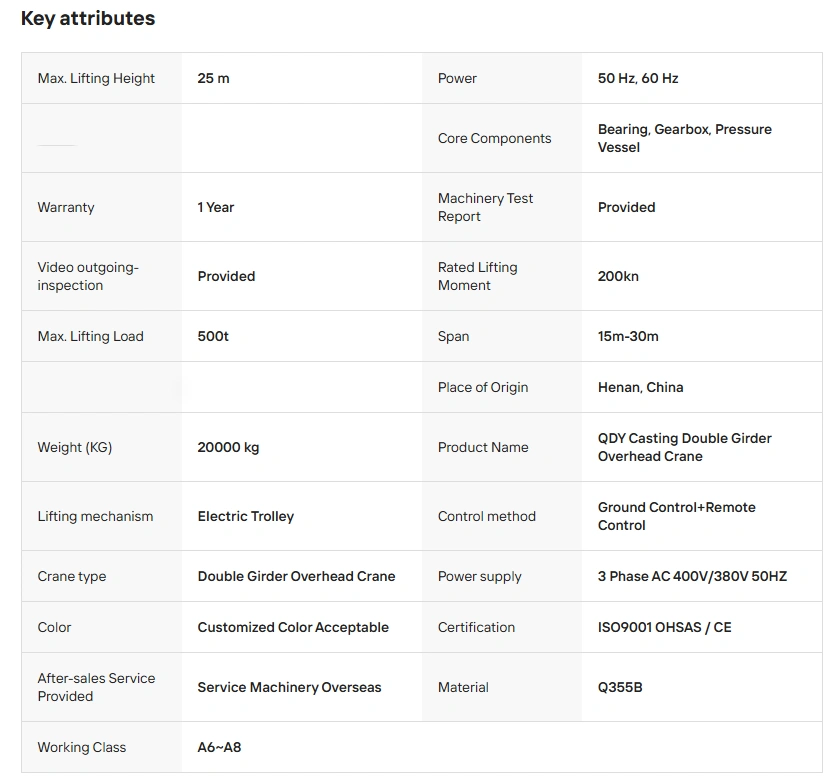The height and width of the screenshot is (784, 838).
Task: Select the Max. Lifting Height label
Action: tap(96, 78)
